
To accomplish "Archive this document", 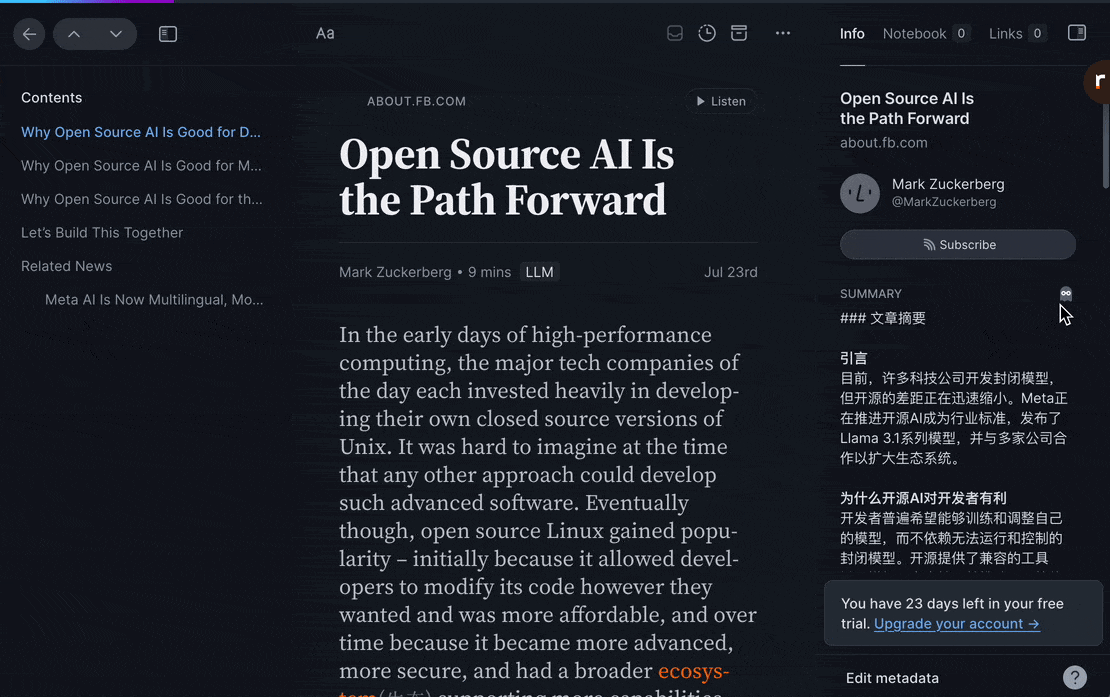I will [739, 33].
